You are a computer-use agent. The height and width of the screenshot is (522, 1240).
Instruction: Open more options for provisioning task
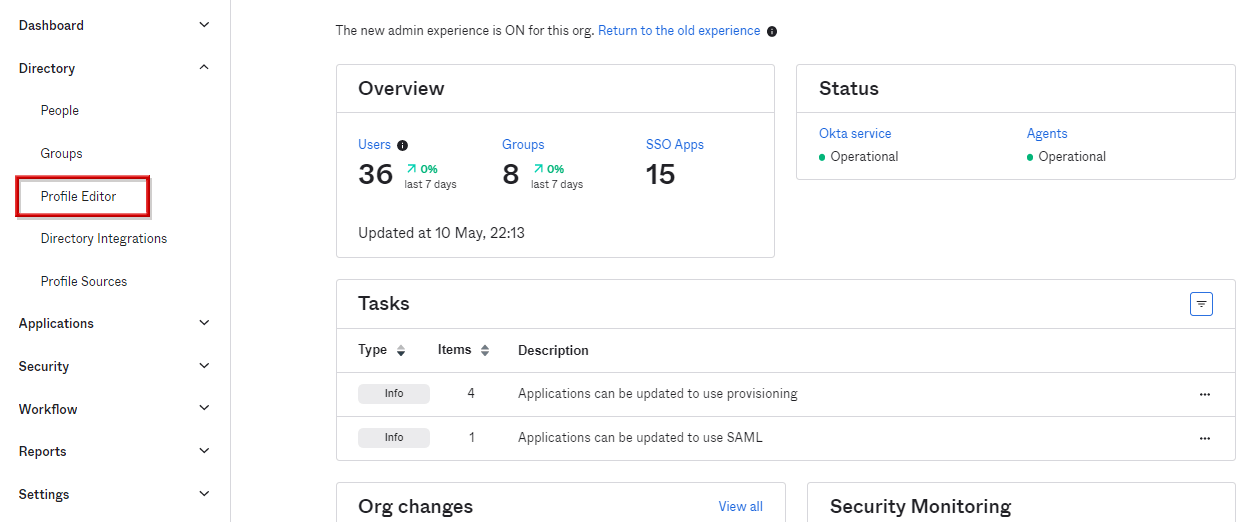(x=1204, y=394)
